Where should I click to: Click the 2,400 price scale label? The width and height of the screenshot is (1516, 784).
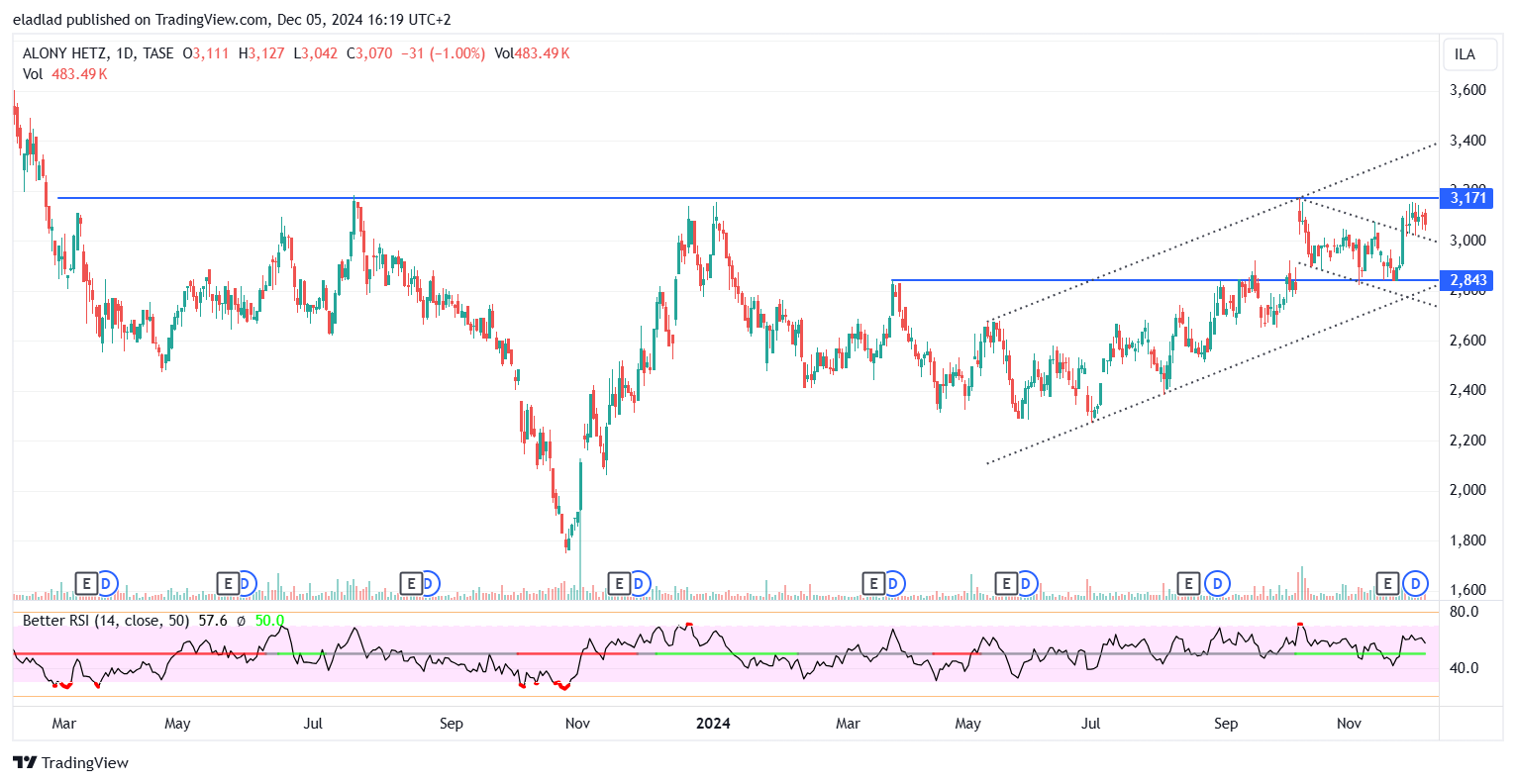click(x=1467, y=390)
